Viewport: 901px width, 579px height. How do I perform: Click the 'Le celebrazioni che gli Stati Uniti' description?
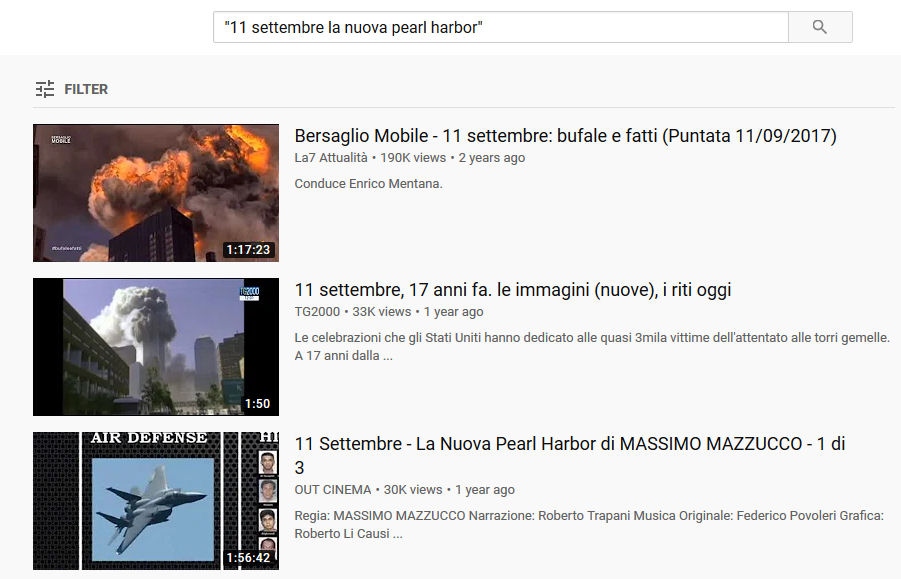(590, 338)
